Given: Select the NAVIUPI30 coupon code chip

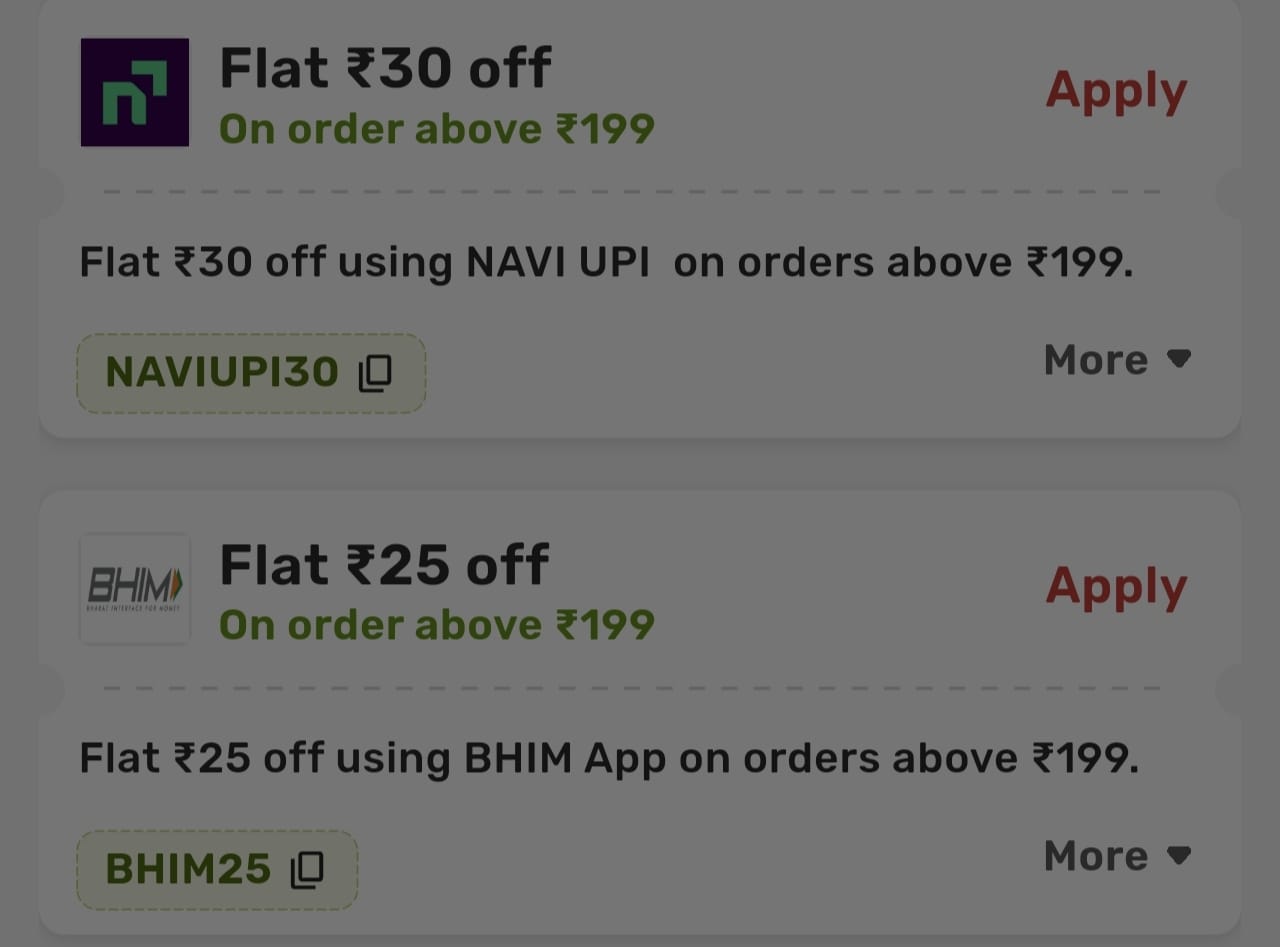Looking at the screenshot, I should tap(222, 373).
